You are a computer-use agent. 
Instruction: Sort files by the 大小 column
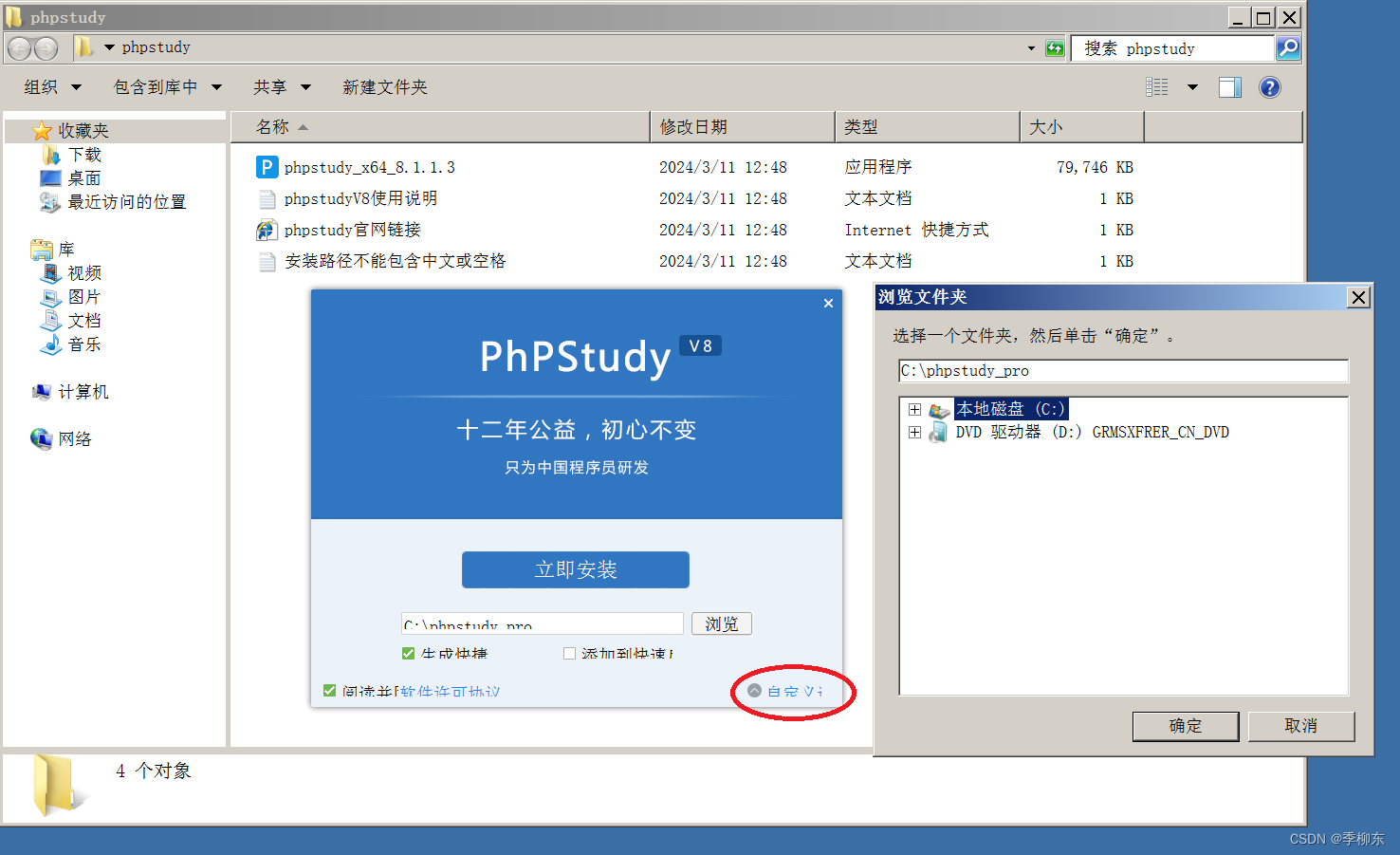click(x=1082, y=127)
